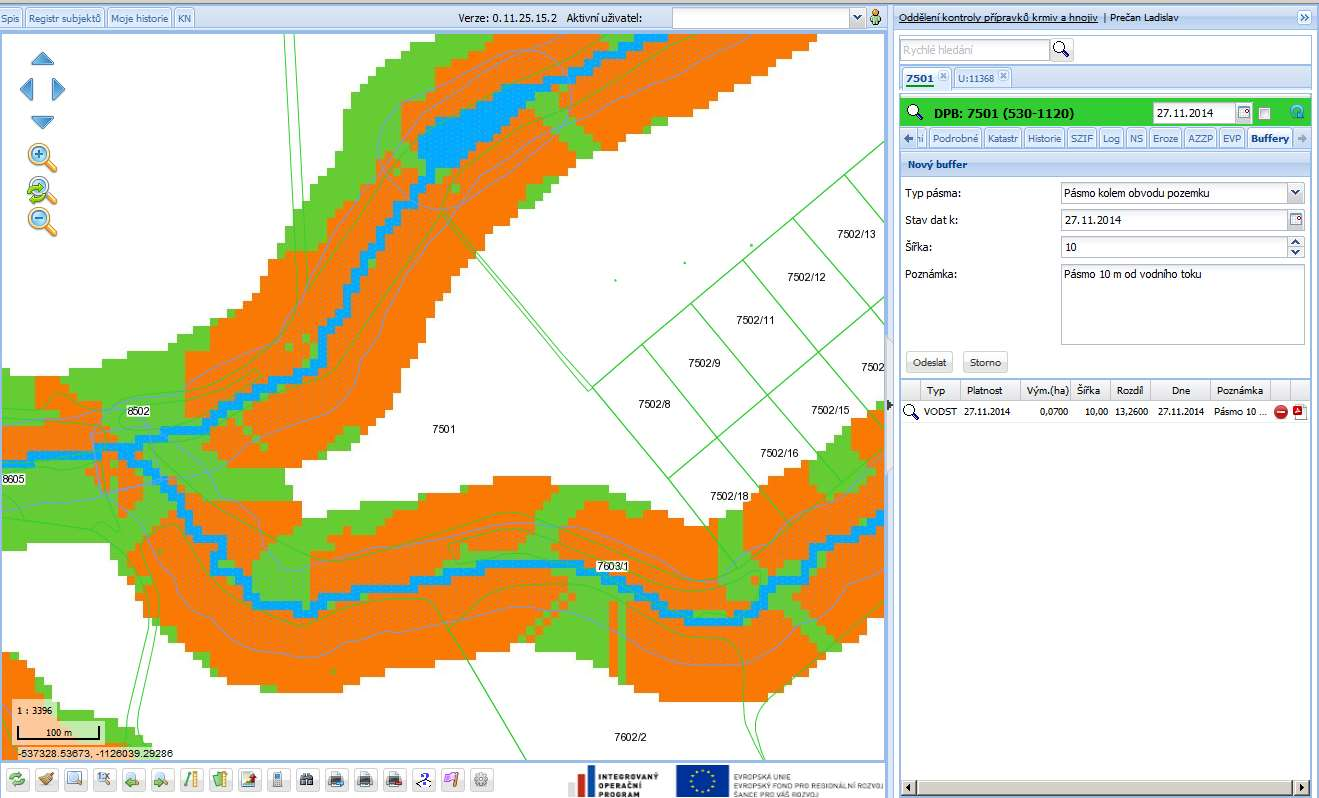This screenshot has width=1319, height=798.
Task: Clear the map with the broom icon
Action: [46, 779]
